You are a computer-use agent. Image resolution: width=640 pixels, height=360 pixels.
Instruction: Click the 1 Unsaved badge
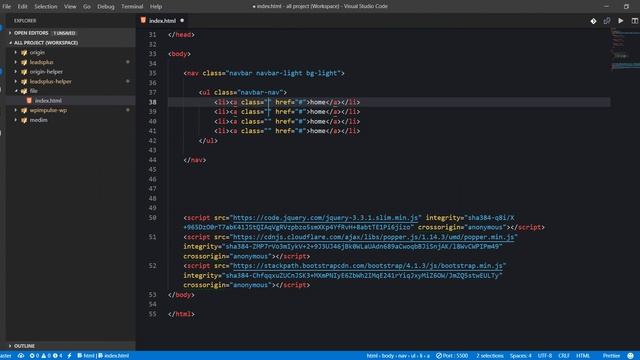coord(64,33)
